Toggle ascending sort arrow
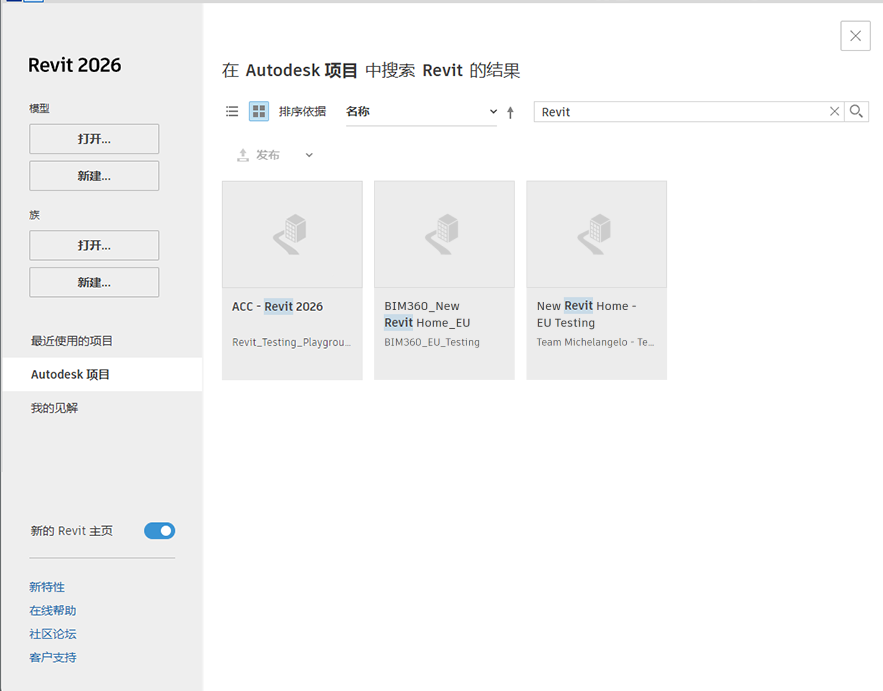 tap(510, 112)
